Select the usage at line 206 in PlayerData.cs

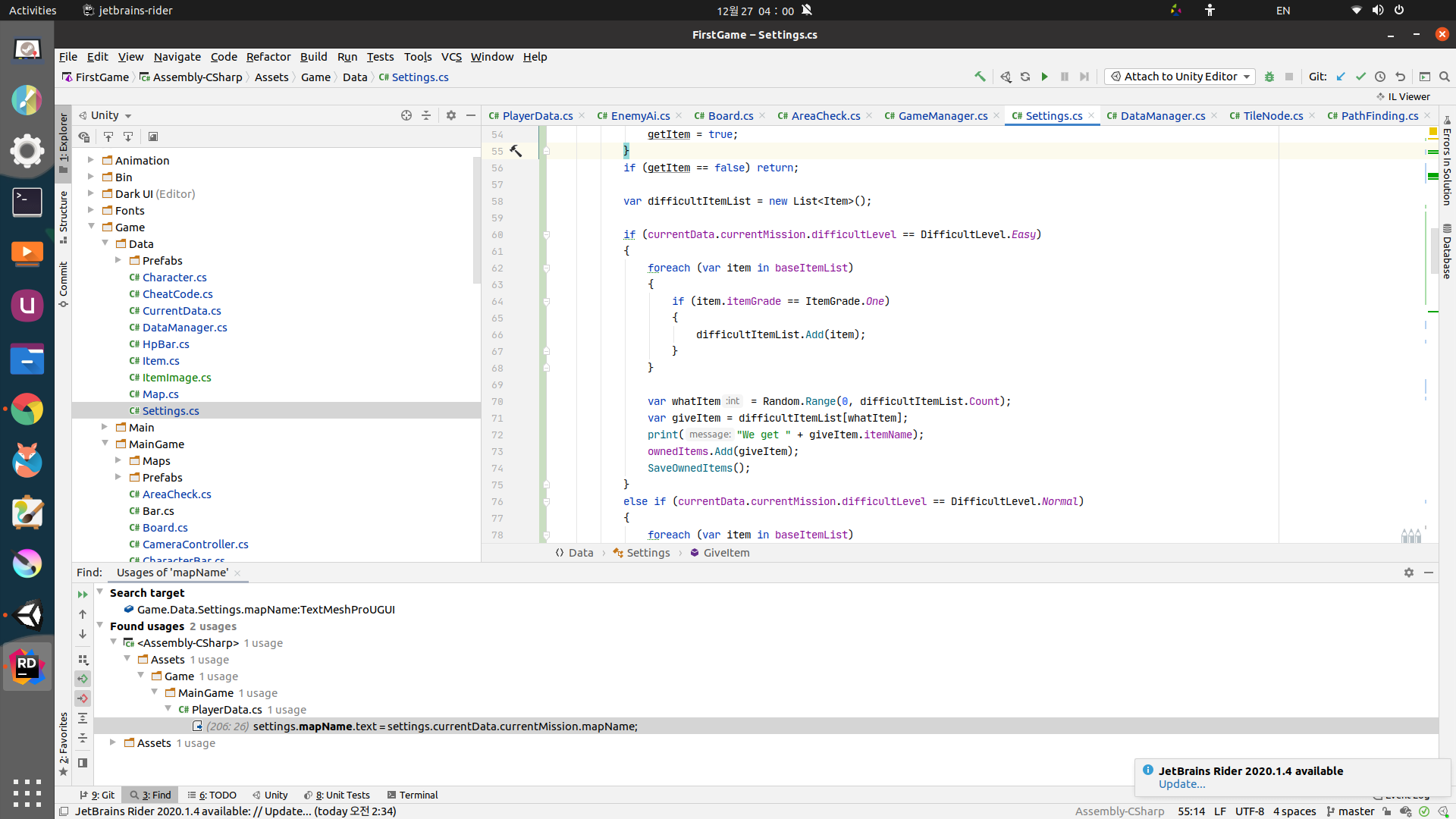click(766, 726)
